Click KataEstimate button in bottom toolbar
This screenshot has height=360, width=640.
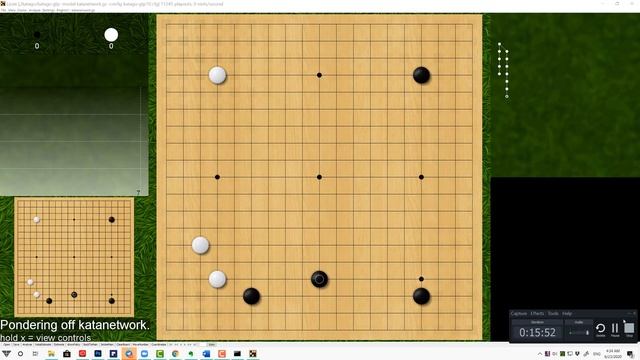(x=42, y=344)
